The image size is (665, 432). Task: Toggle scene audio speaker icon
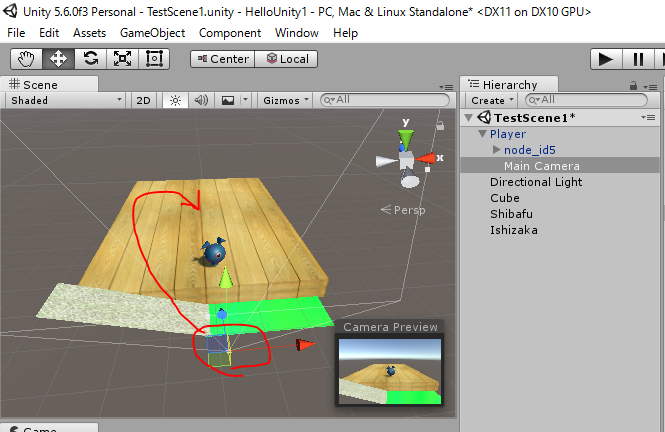201,100
